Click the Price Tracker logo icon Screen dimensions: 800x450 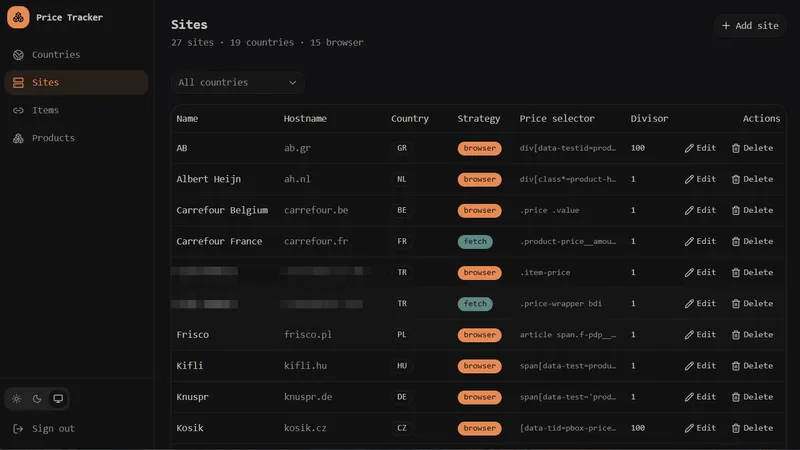pos(18,17)
